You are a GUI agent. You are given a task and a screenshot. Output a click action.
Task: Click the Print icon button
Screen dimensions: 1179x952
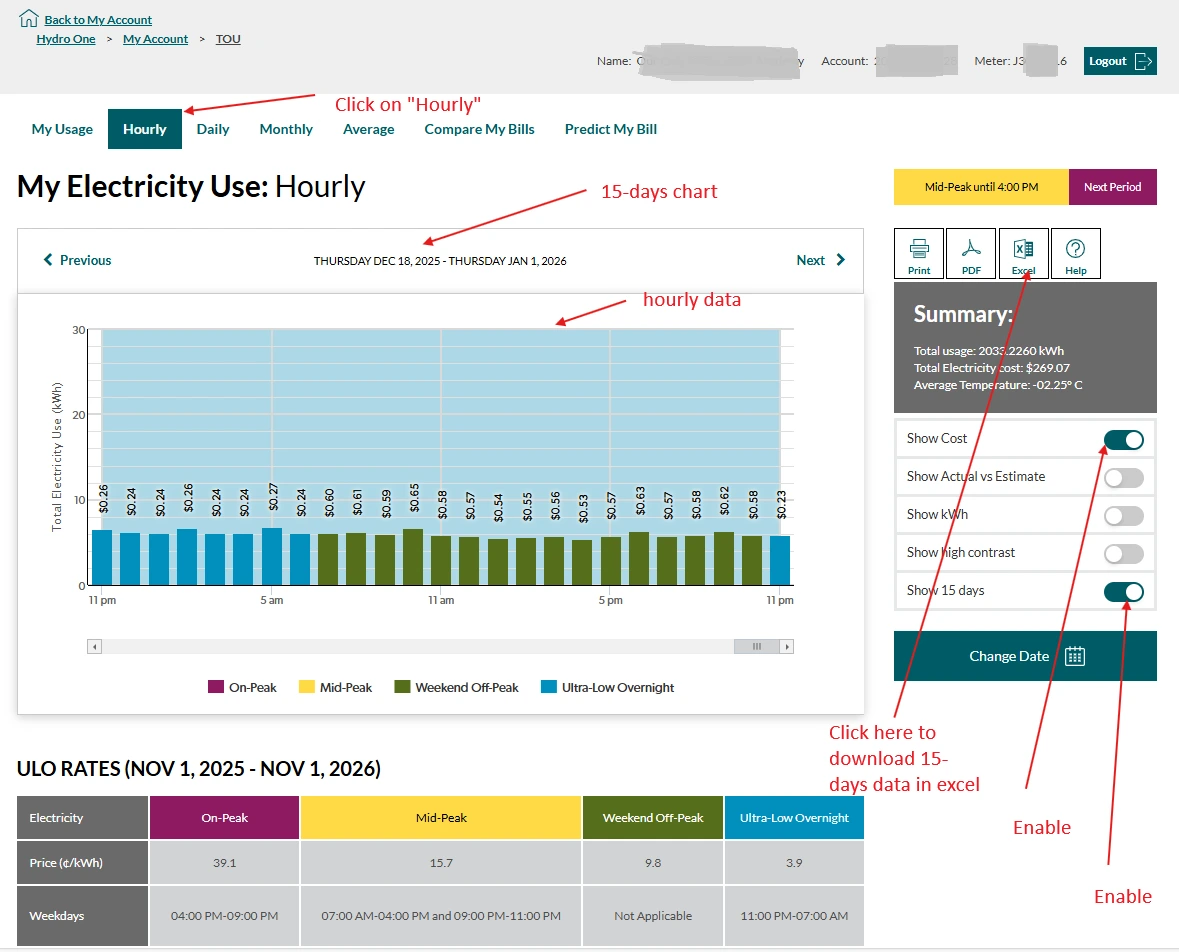(919, 253)
